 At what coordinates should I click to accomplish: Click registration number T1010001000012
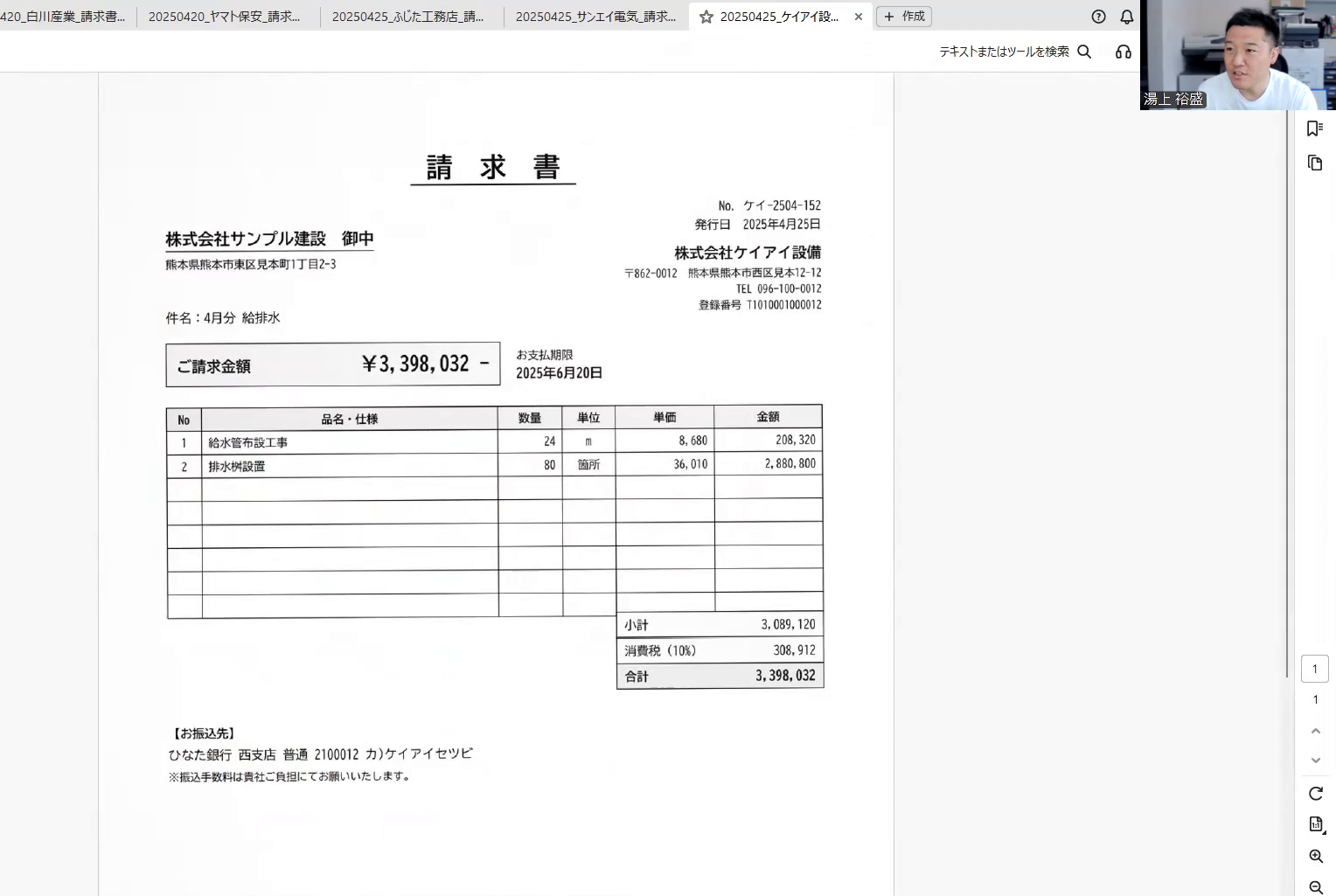783,305
